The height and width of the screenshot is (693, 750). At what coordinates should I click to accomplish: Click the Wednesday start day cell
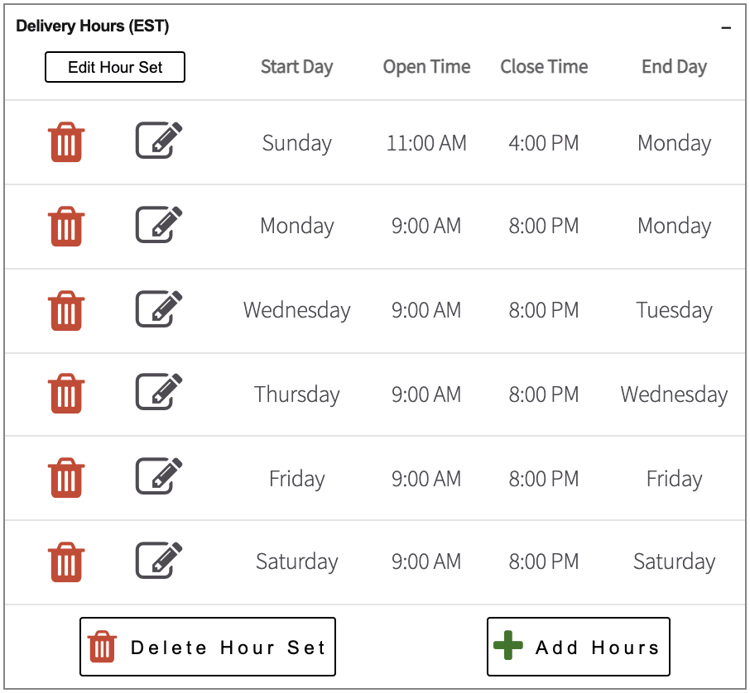pos(297,310)
